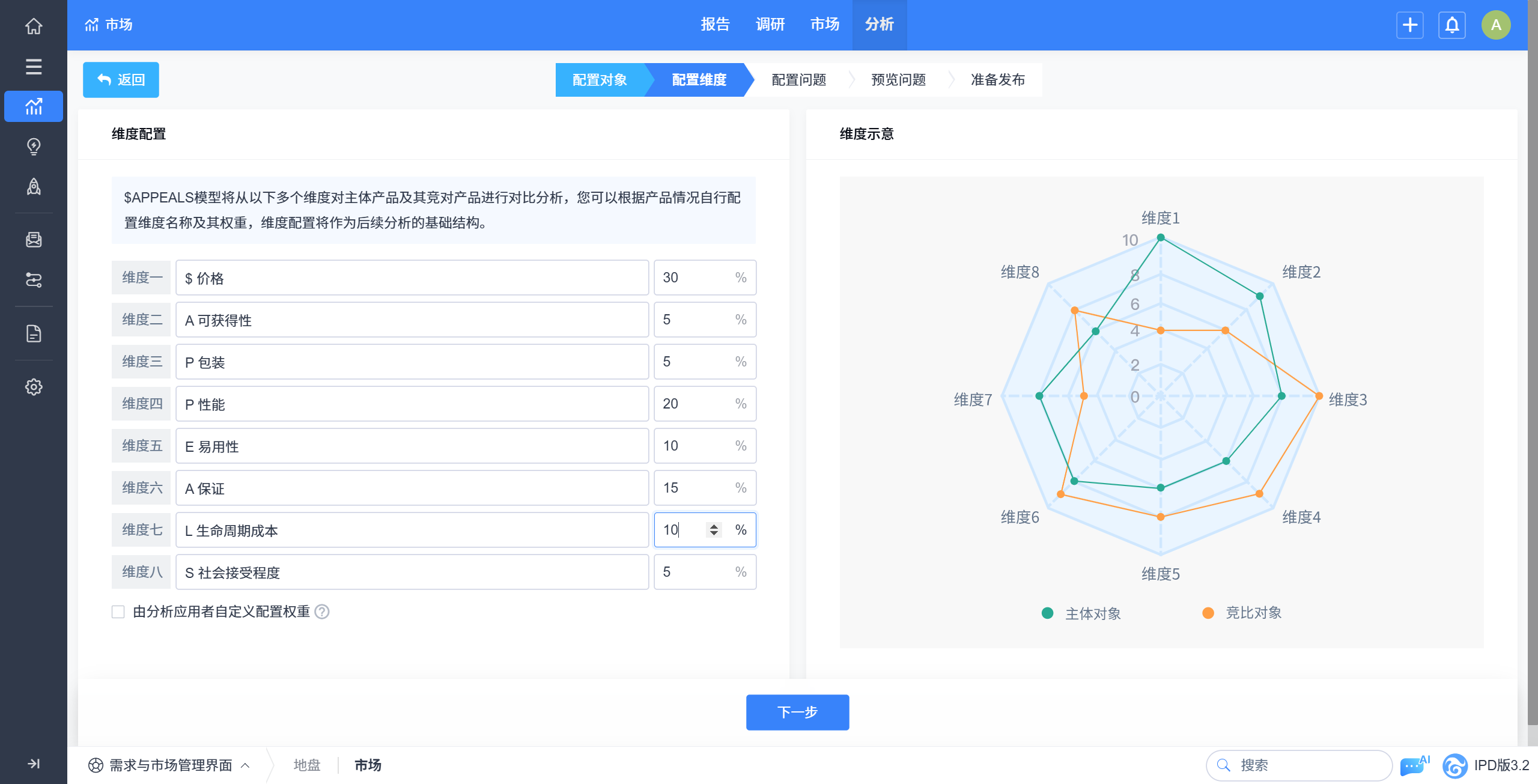Click the workspace icon beside 需求与市场管理界面
The height and width of the screenshot is (784, 1538).
click(96, 765)
